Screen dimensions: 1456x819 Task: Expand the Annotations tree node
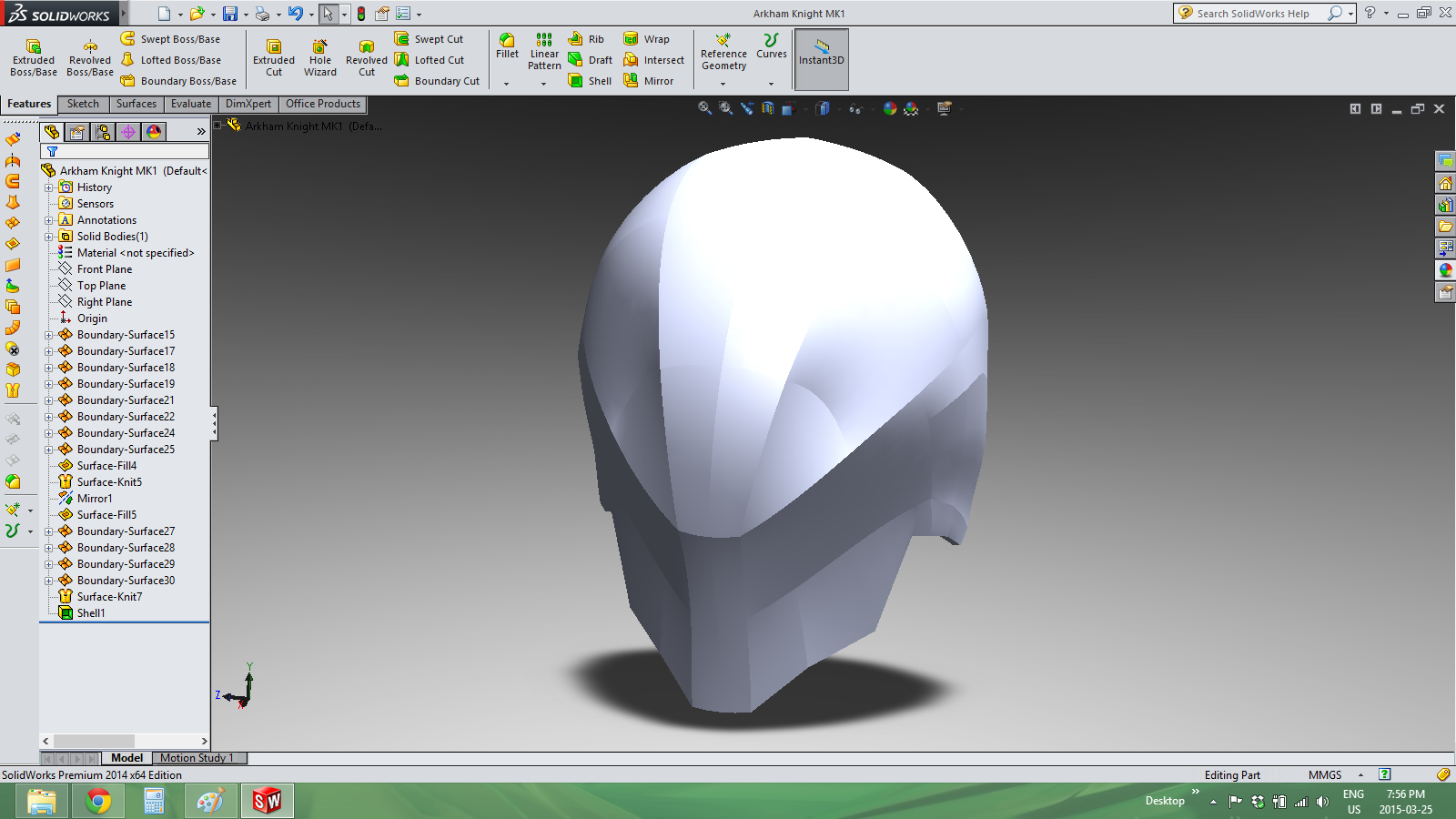pos(49,220)
